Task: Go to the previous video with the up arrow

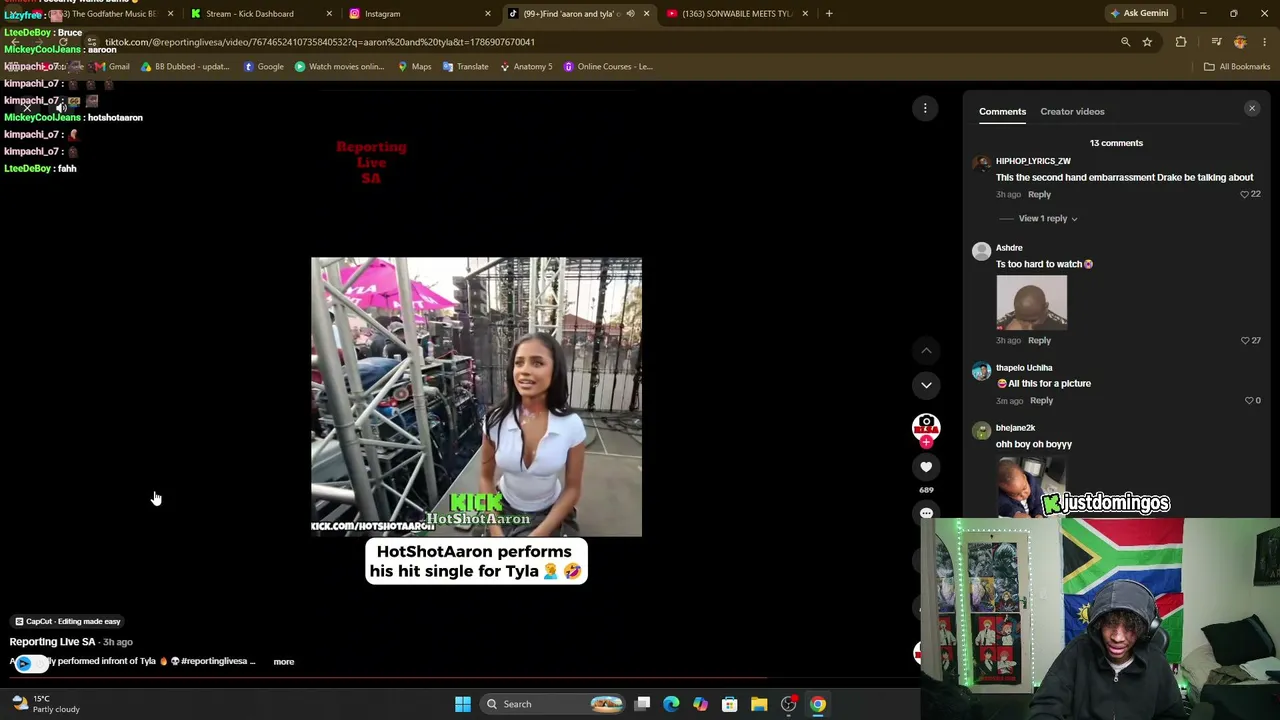Action: click(x=926, y=350)
